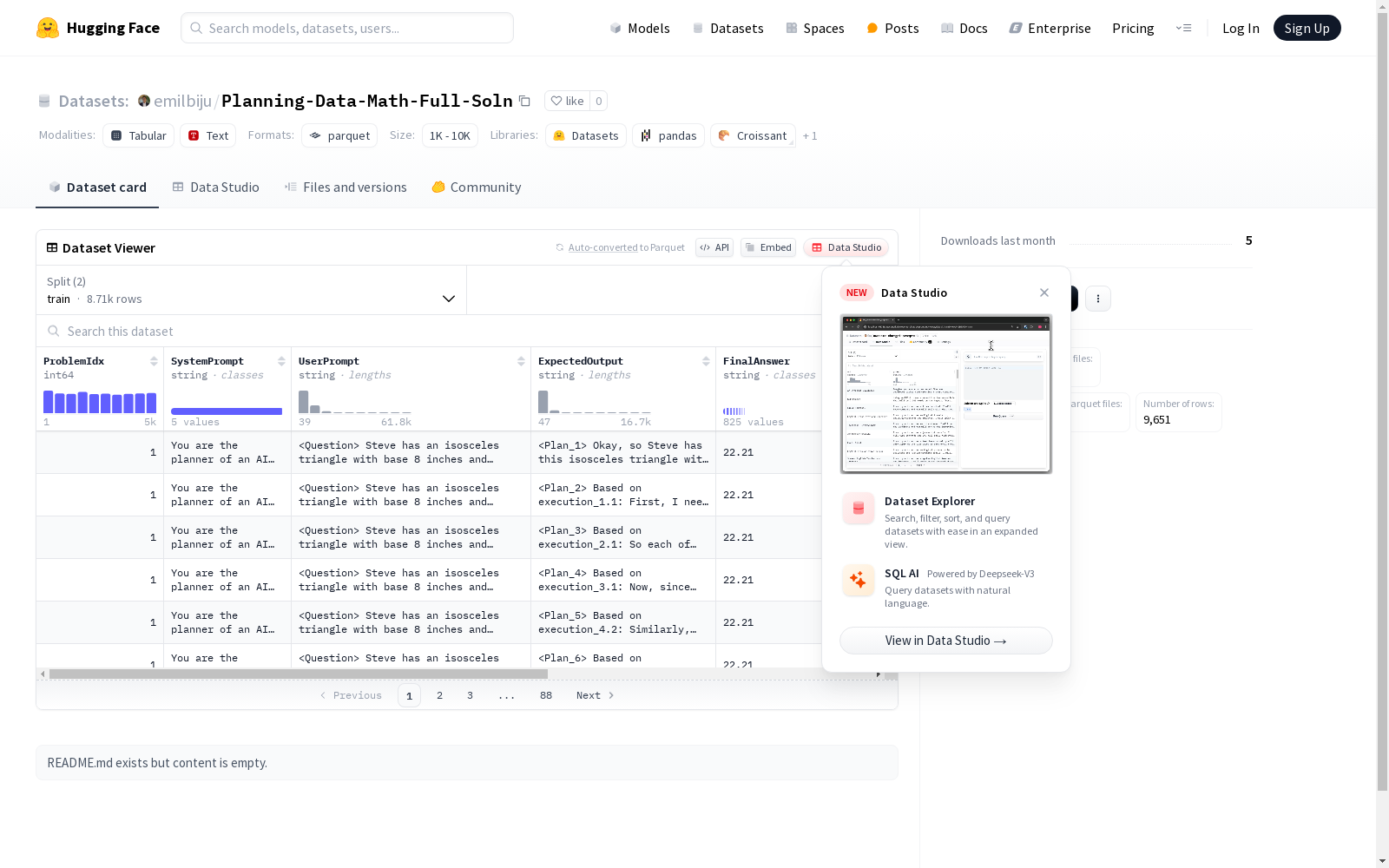Click the '<Plan_4> Based on' output cell
Screen dimensions: 1389x868
coord(623,580)
